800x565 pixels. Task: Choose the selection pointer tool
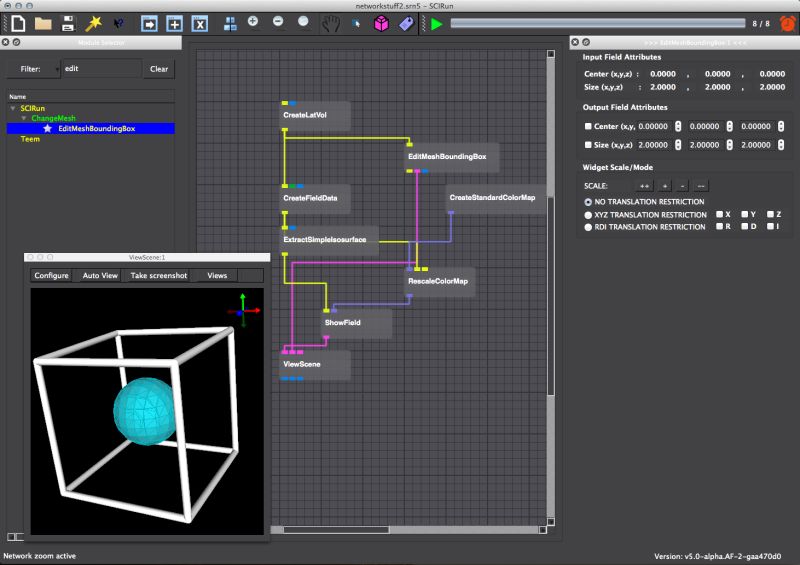[356, 23]
